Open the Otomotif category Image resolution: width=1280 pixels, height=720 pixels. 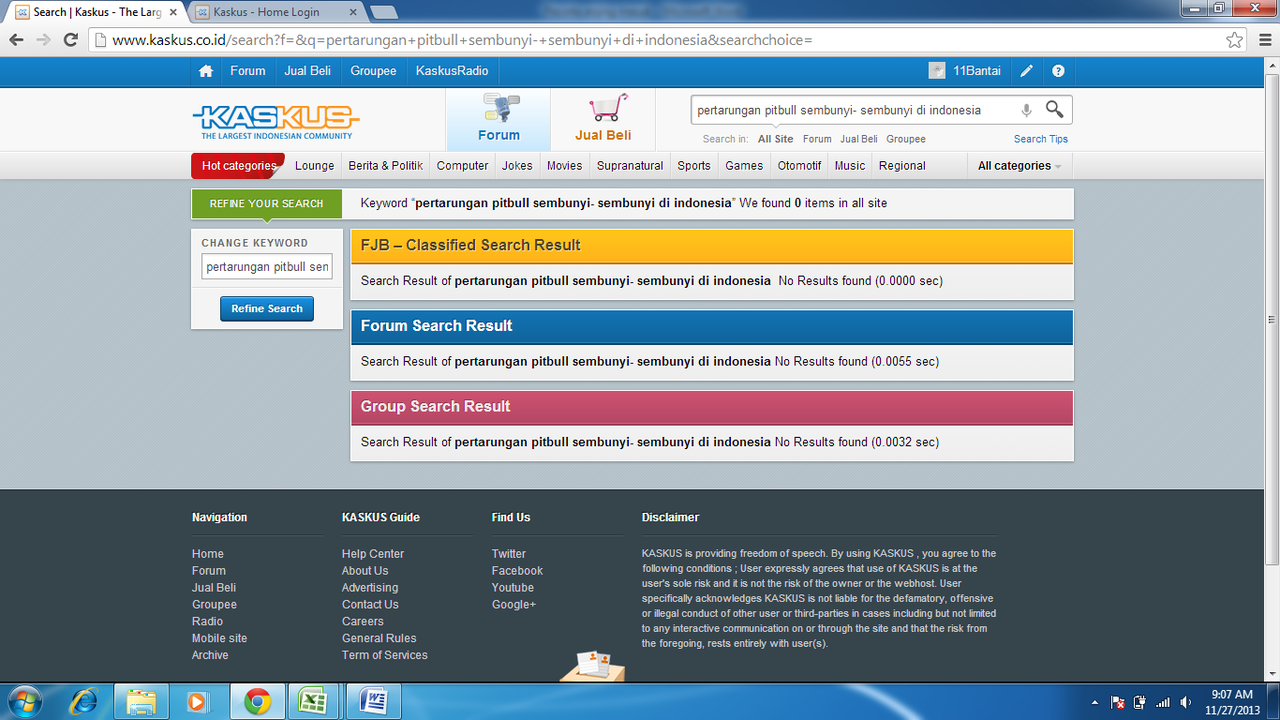pyautogui.click(x=800, y=166)
